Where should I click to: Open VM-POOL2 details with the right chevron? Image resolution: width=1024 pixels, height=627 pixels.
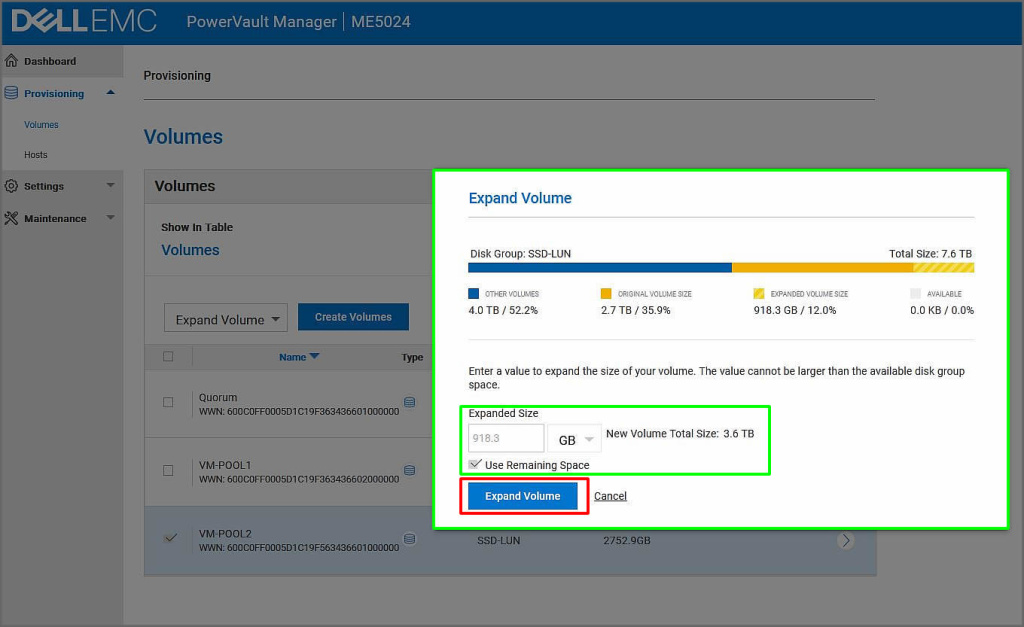tap(846, 540)
